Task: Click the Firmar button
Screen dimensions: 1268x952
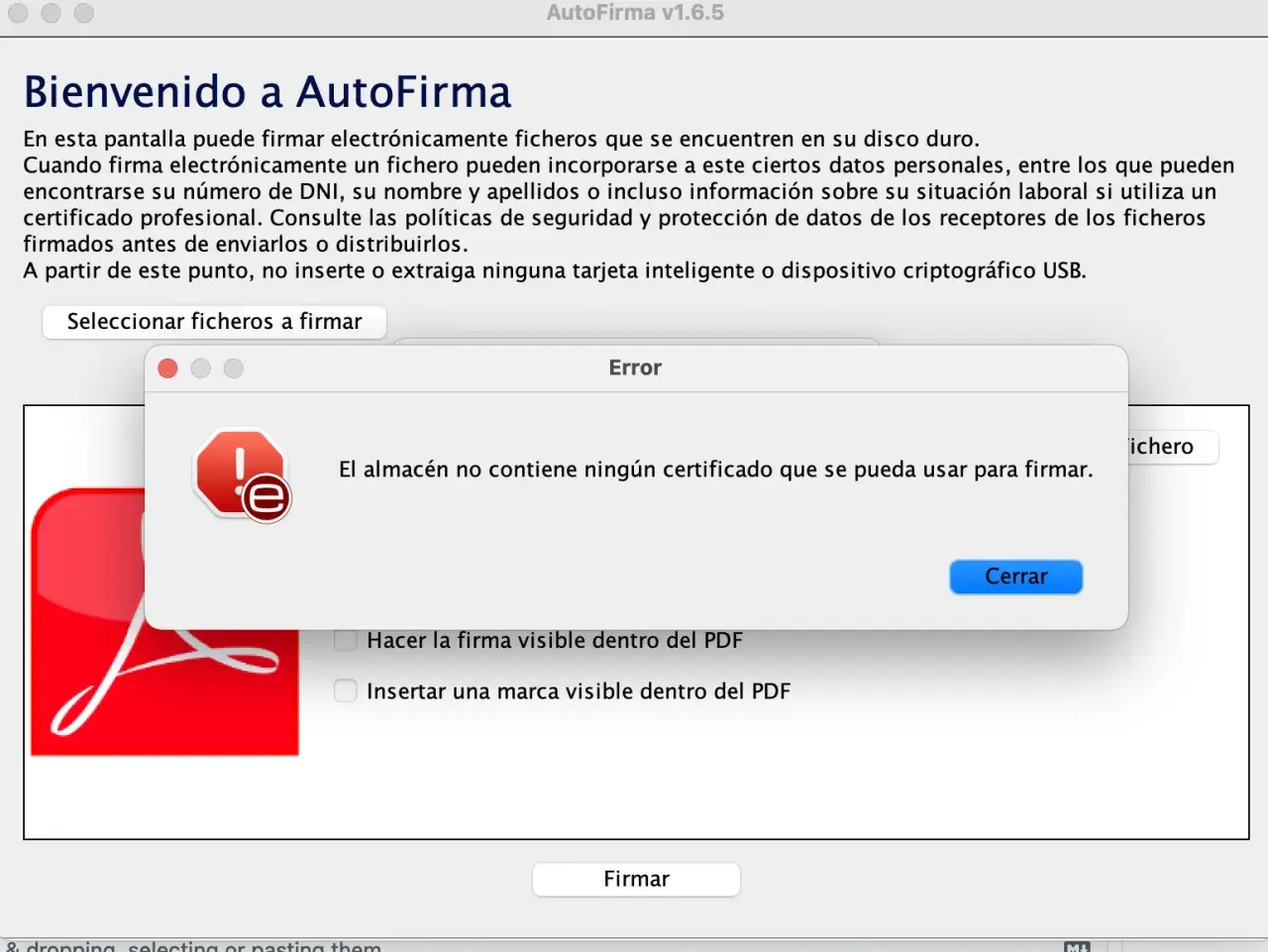Action: pos(636,879)
